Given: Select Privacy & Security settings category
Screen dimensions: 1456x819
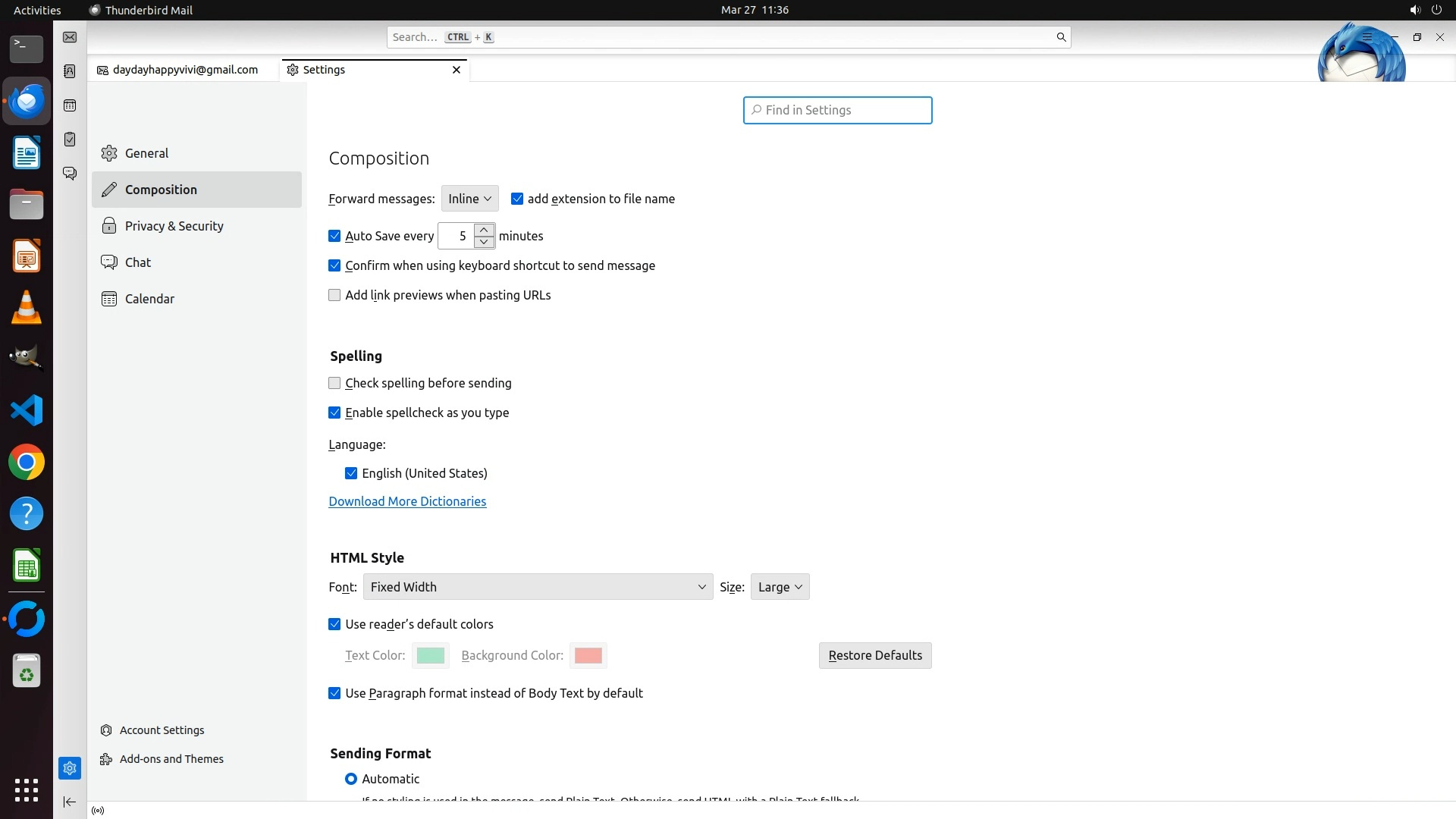Looking at the screenshot, I should [174, 226].
